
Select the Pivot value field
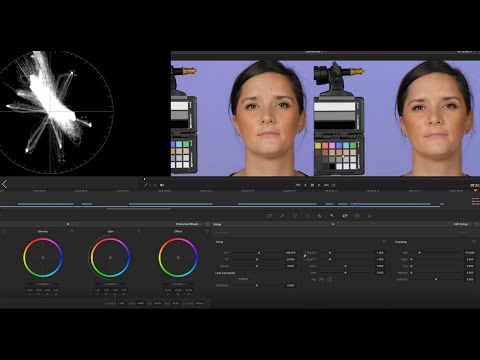click(x=140, y=303)
